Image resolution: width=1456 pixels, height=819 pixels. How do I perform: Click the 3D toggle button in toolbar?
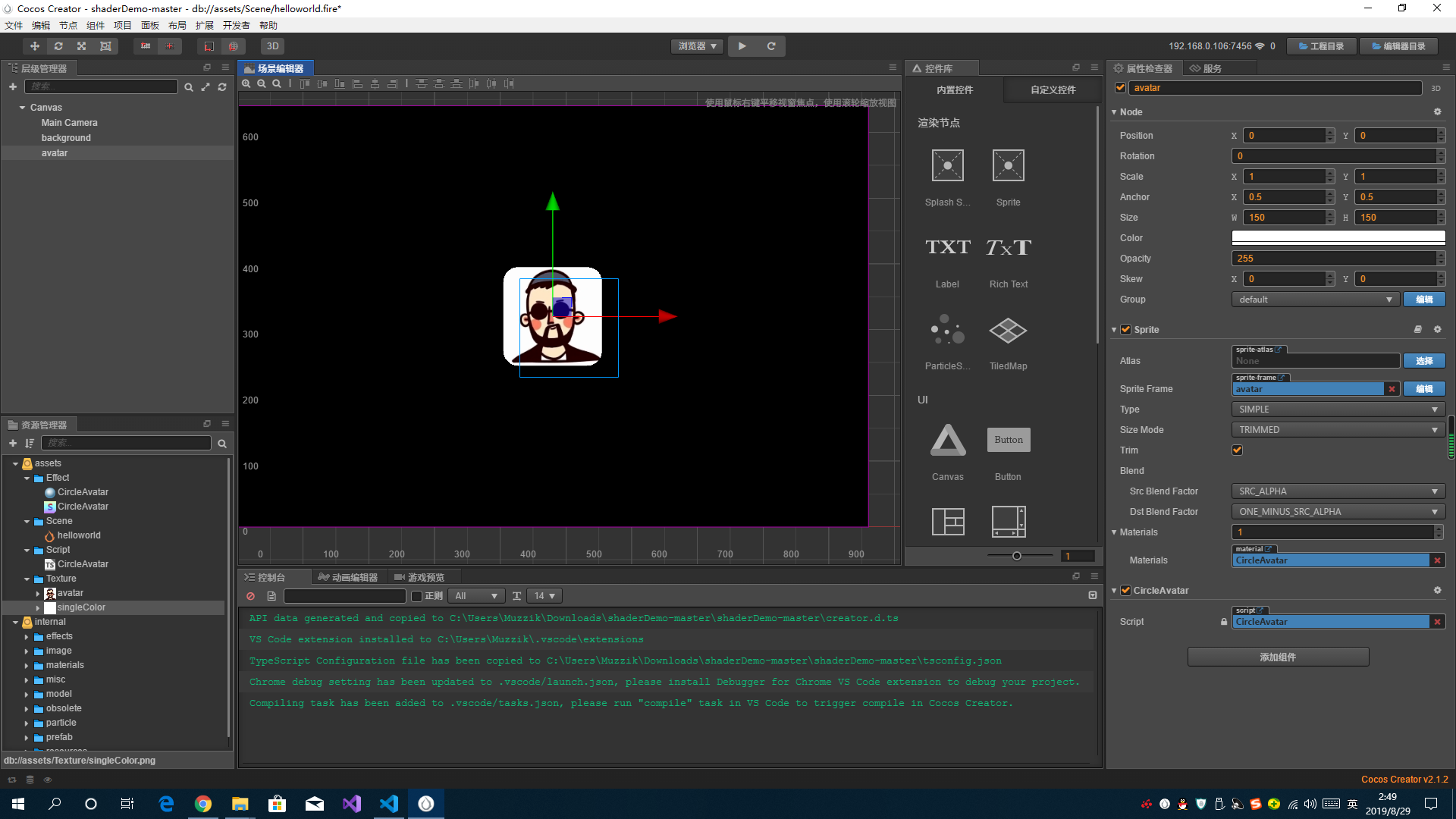272,46
